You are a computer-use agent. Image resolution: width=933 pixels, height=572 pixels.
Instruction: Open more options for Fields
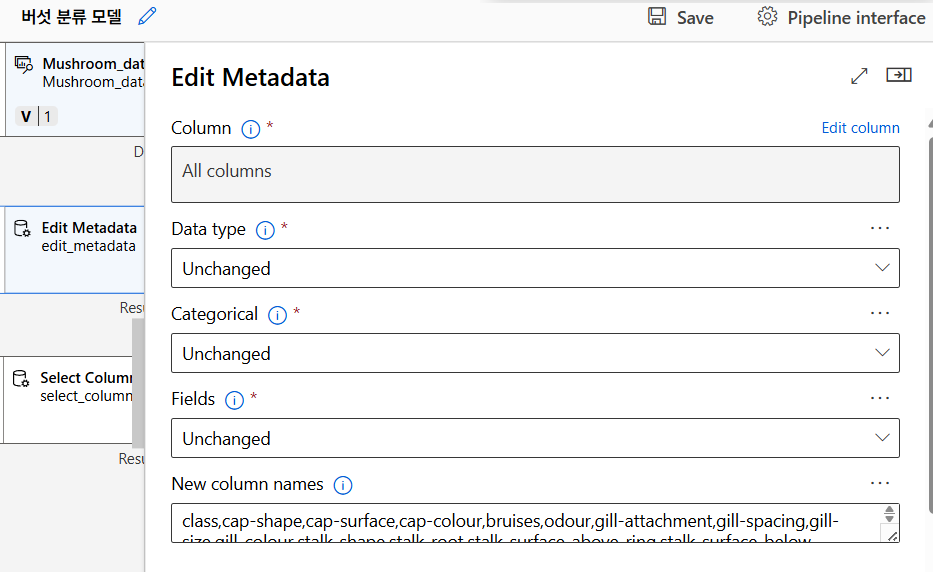tap(880, 398)
